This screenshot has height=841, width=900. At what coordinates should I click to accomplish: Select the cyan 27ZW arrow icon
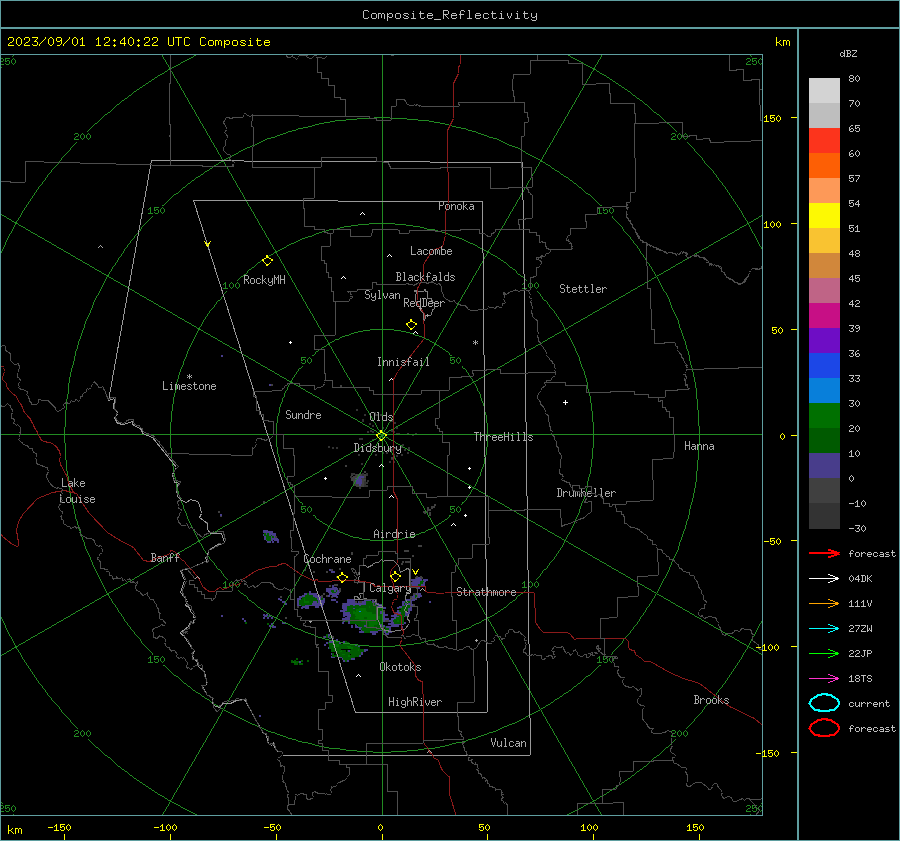pyautogui.click(x=824, y=628)
